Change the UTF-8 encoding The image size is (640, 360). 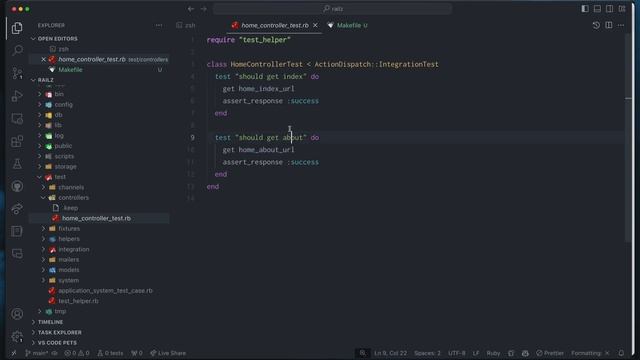coord(456,353)
